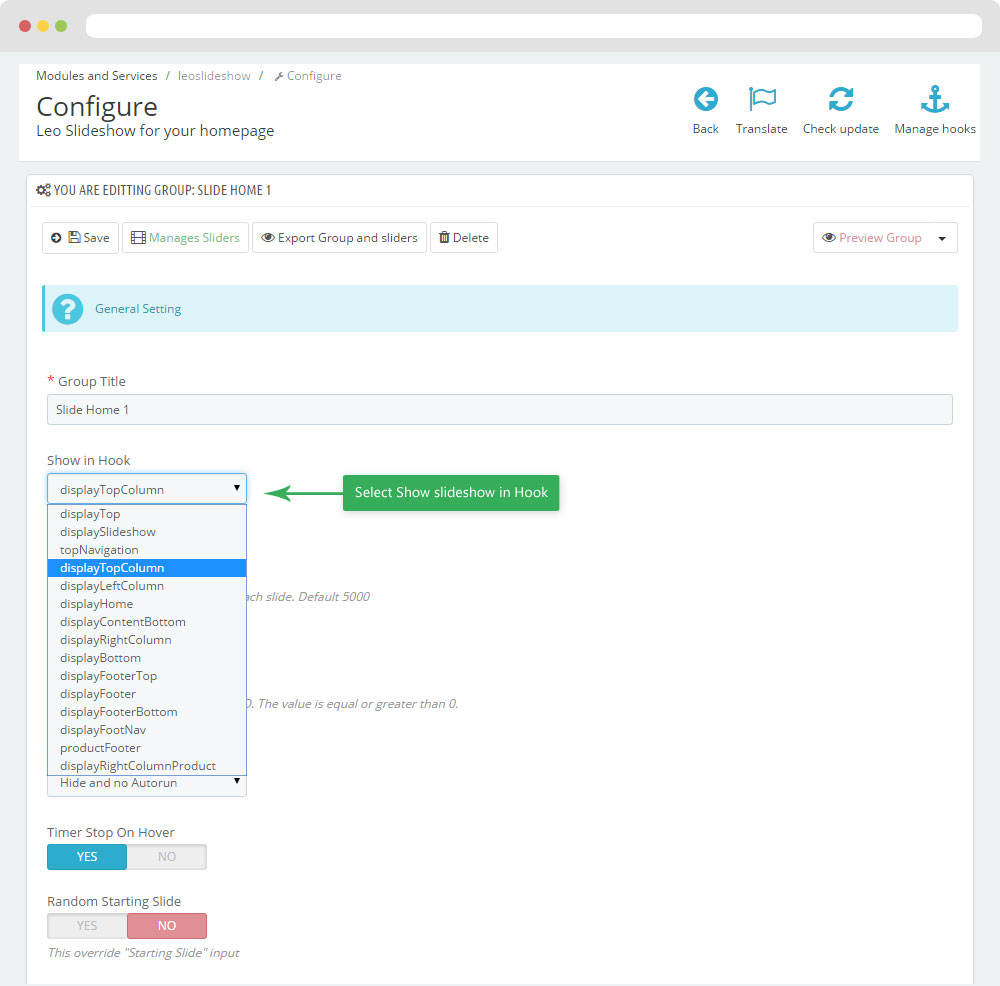Click the General Setting question mark icon
The image size is (1000, 986).
point(67,309)
